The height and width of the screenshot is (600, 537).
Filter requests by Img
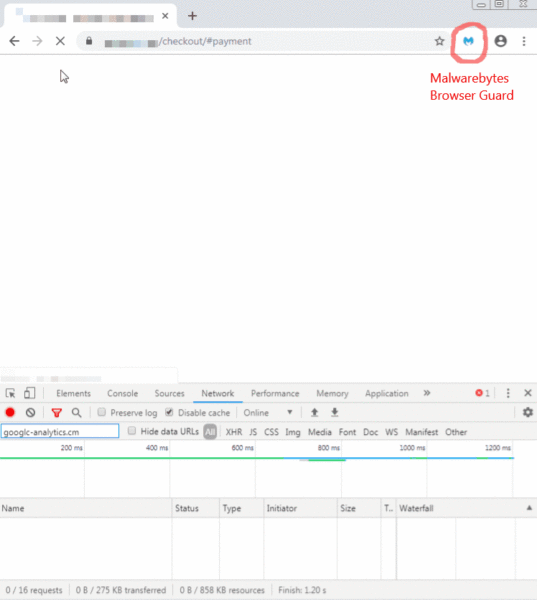coord(293,432)
